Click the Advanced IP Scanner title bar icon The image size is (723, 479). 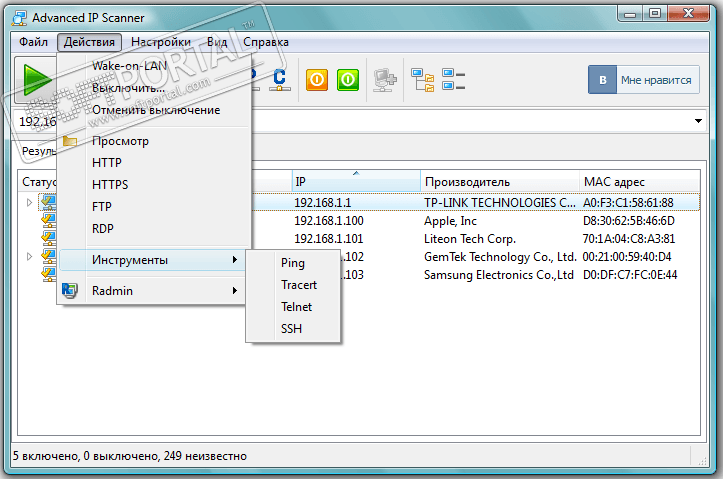[20, 18]
